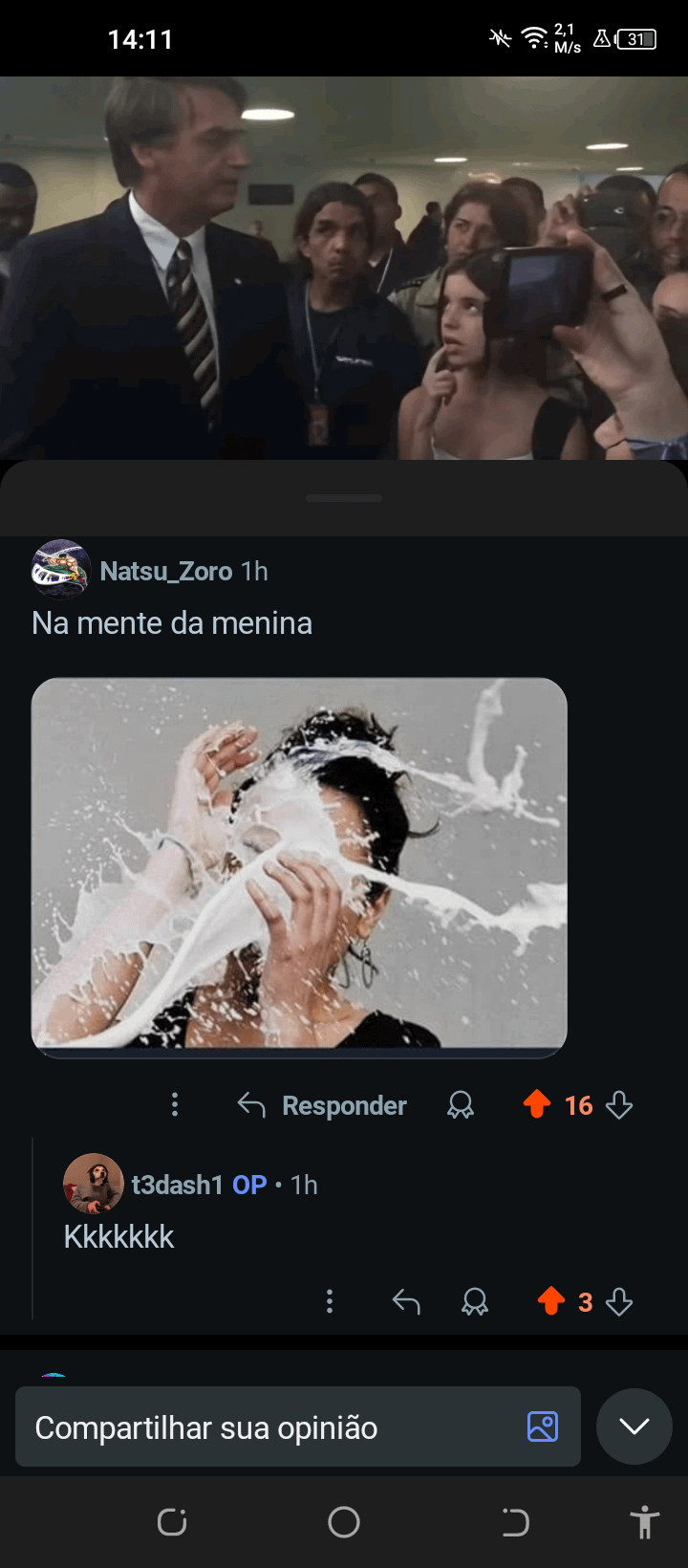Upvote Natsu_Zoro's comment
This screenshot has width=688, height=1568.
[x=537, y=1104]
